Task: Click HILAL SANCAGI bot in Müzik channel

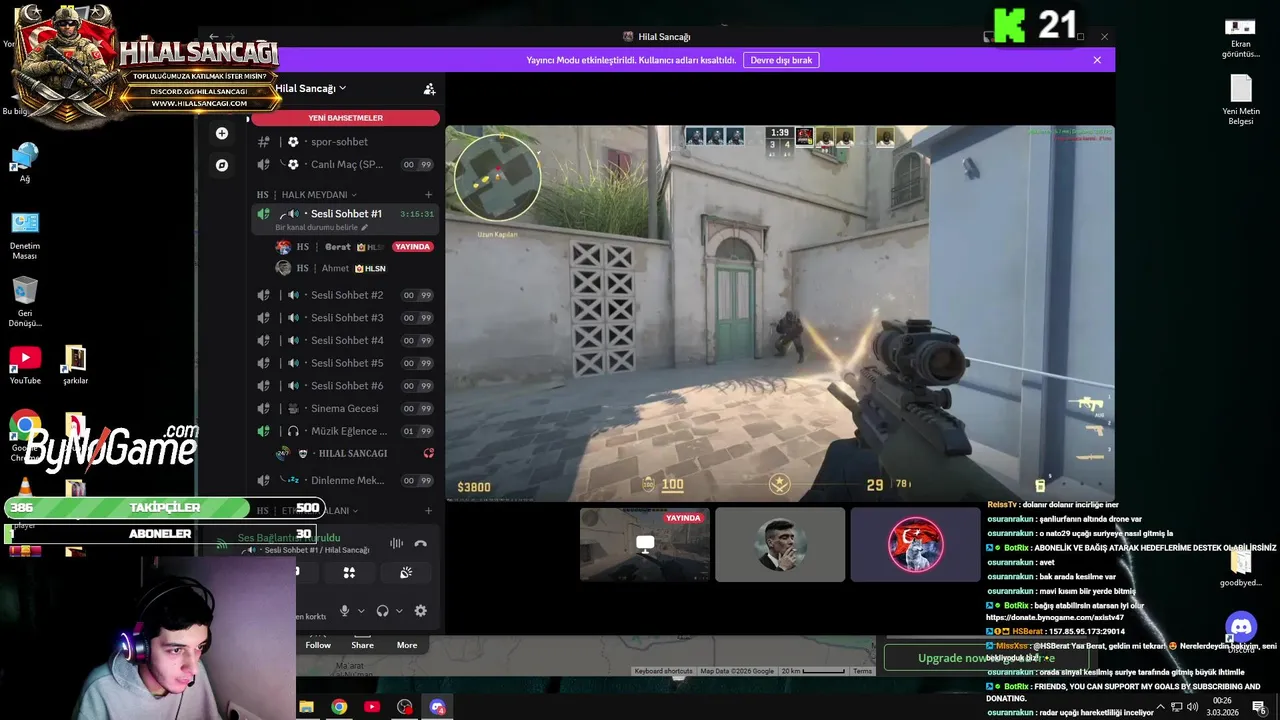Action: tap(353, 453)
